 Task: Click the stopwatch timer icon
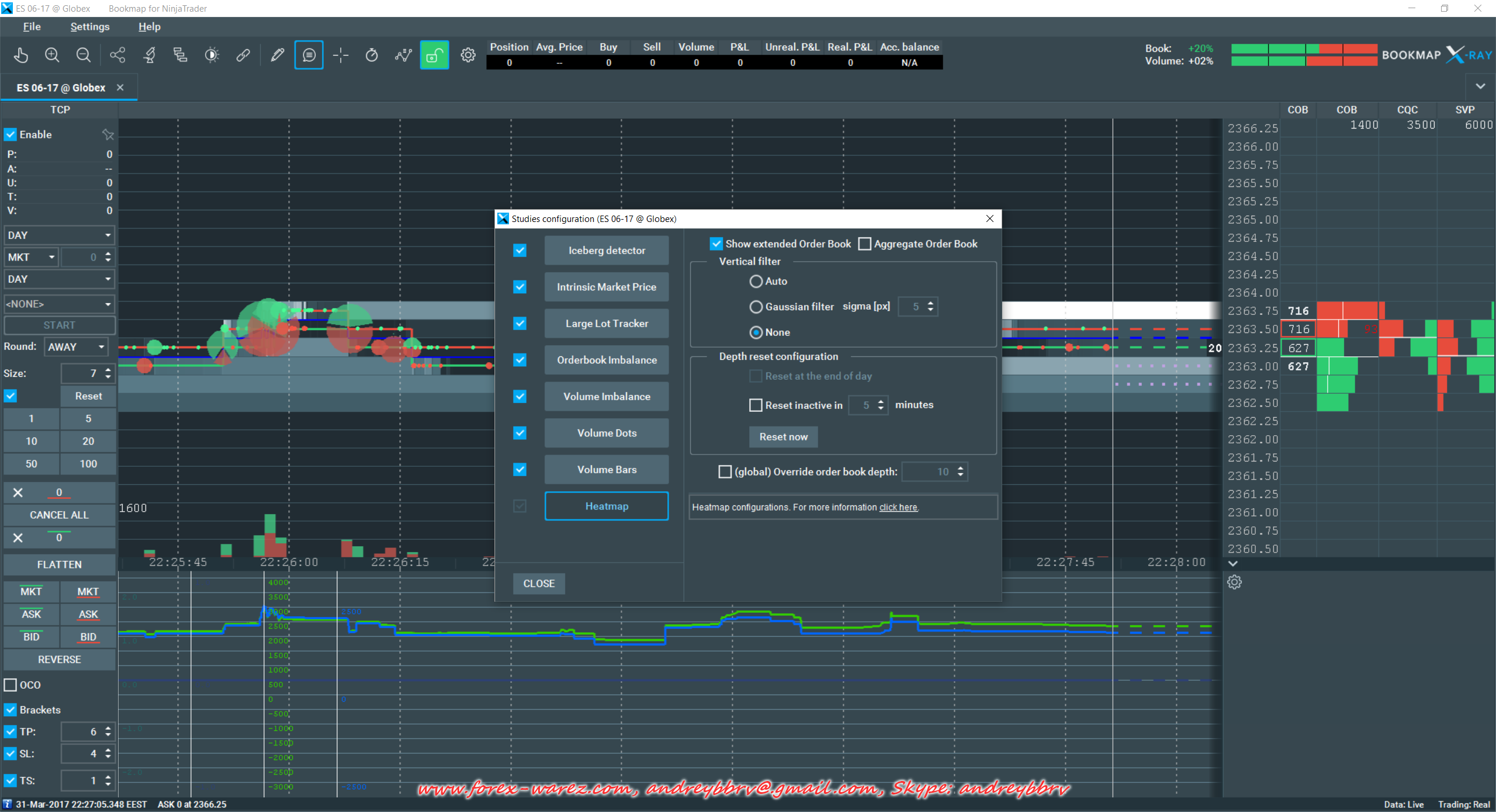tap(372, 55)
